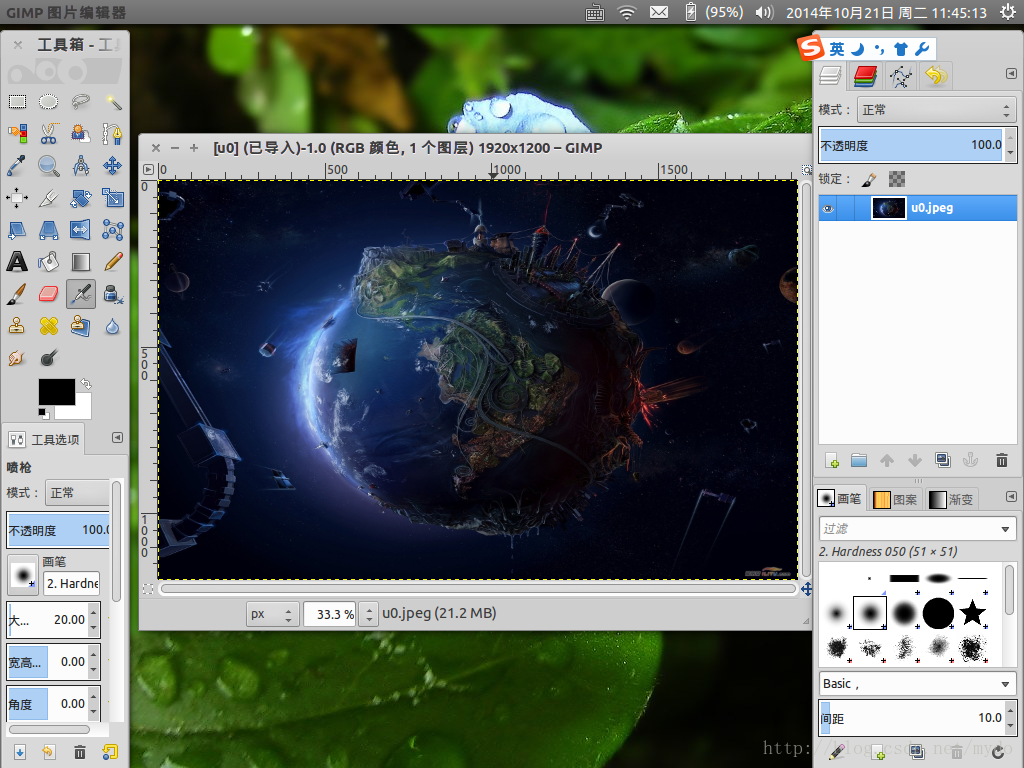The height and width of the screenshot is (768, 1024).
Task: Toggle Quick Mask at canvas bottom-left
Action: [x=148, y=589]
